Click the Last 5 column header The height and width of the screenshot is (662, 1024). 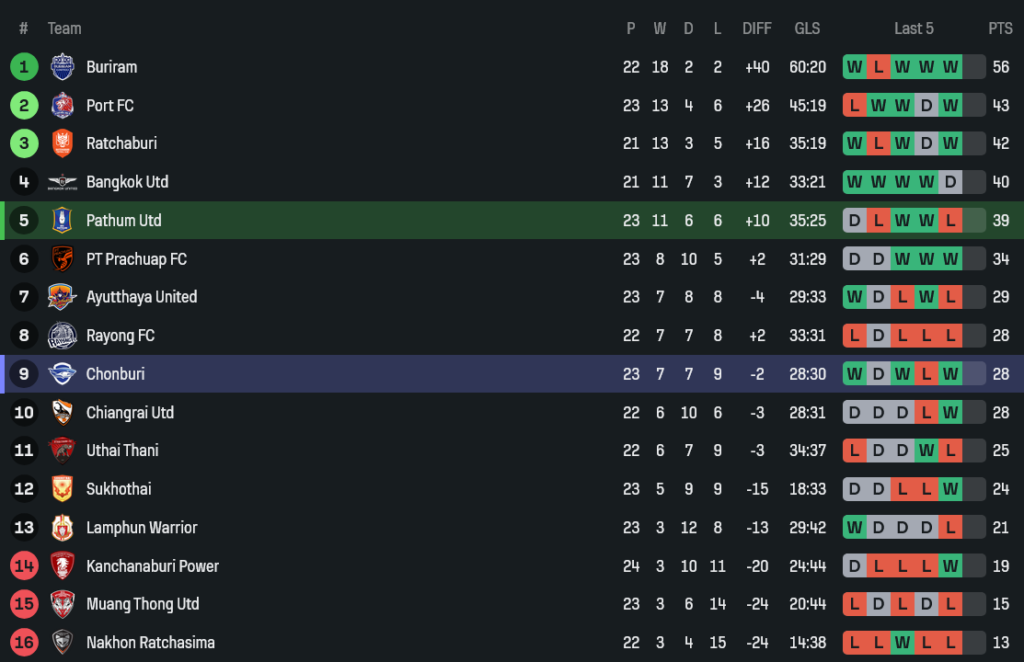coord(914,28)
